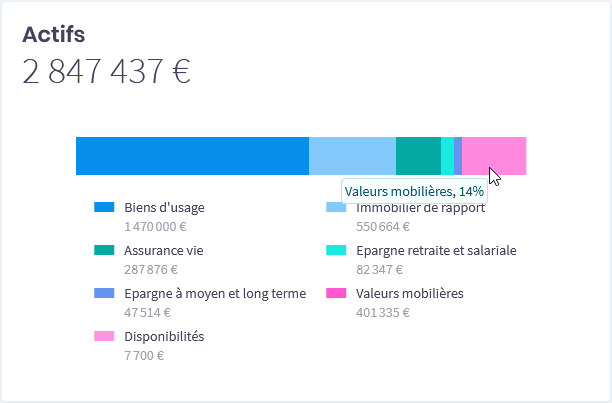Select the narrow cyan Epargne retraite bar segment

point(447,156)
